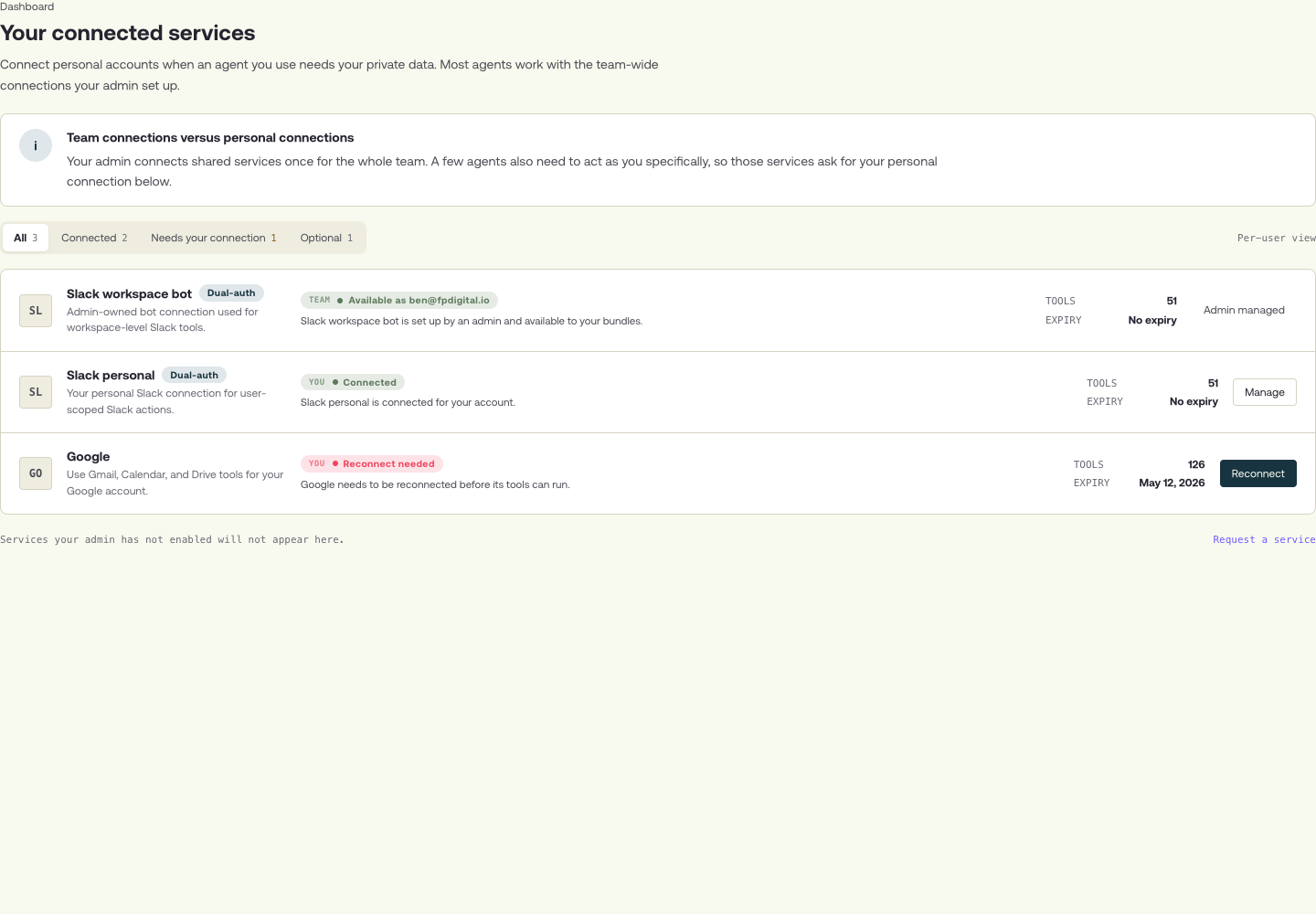The height and width of the screenshot is (914, 1316).
Task: Click the 'Slack workspace bot' service name
Action: [x=129, y=293]
